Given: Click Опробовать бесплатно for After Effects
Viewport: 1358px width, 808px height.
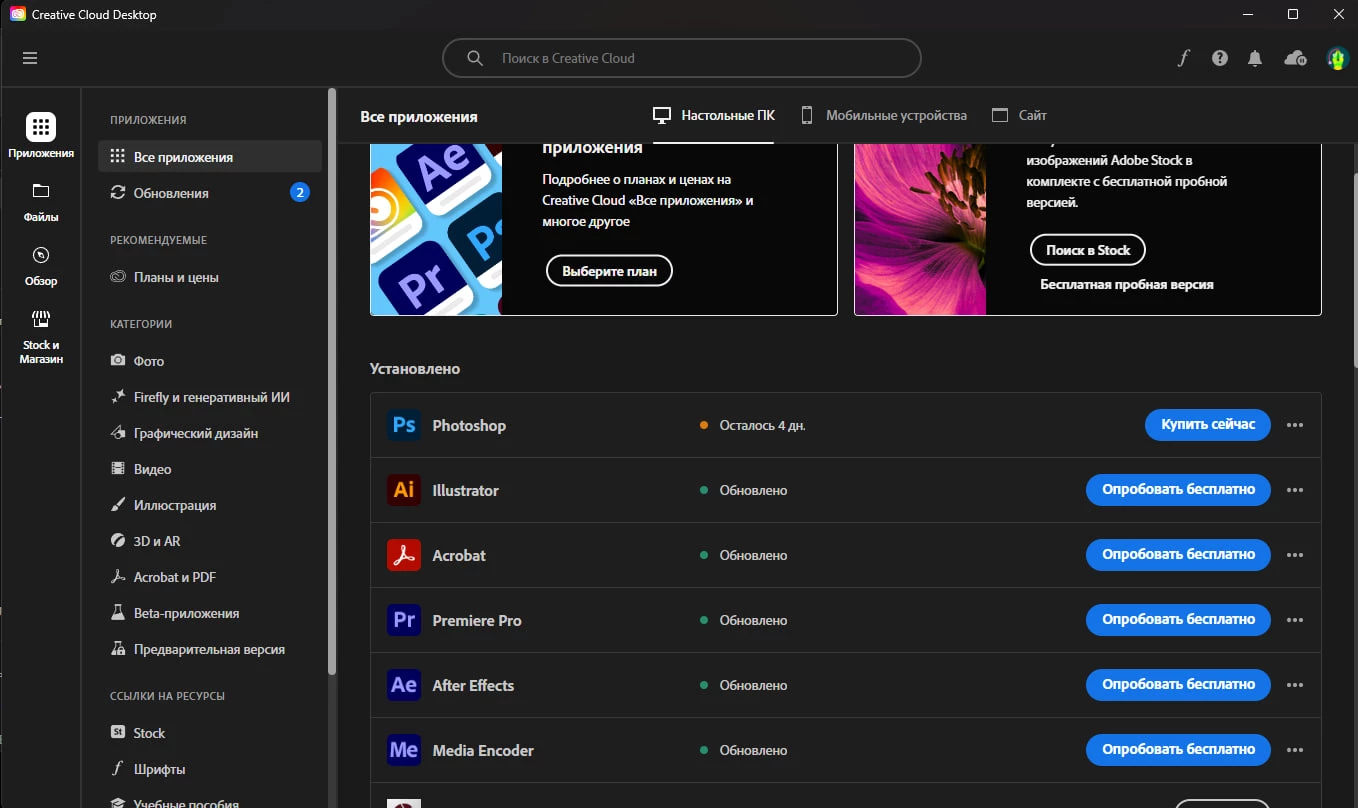Looking at the screenshot, I should click(x=1178, y=685).
